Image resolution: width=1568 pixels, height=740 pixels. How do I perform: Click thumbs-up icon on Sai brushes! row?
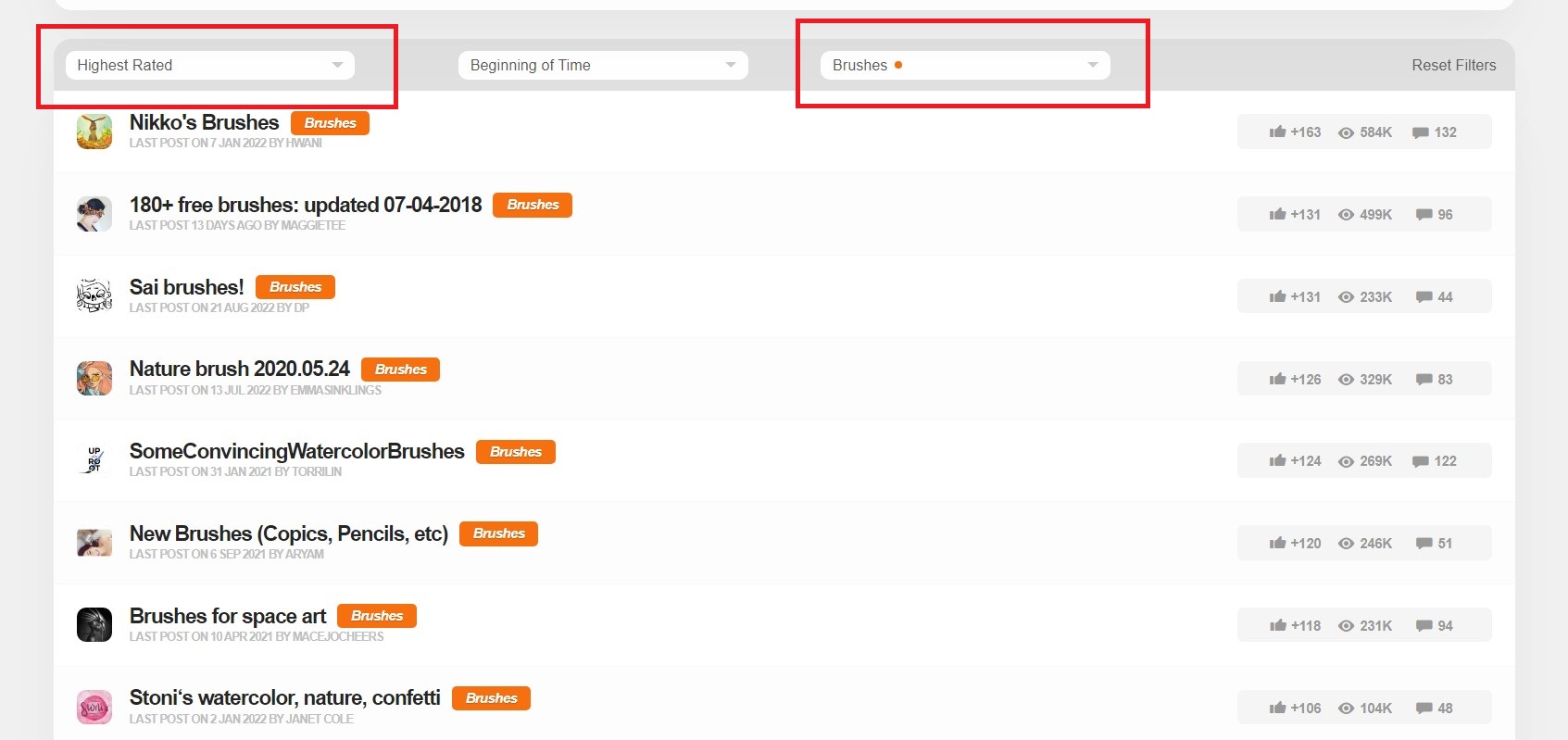1277,296
